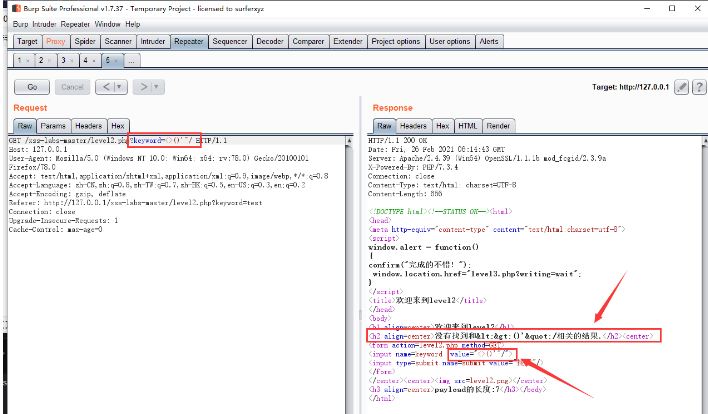
Task: Open the User options tab
Action: coord(450,42)
